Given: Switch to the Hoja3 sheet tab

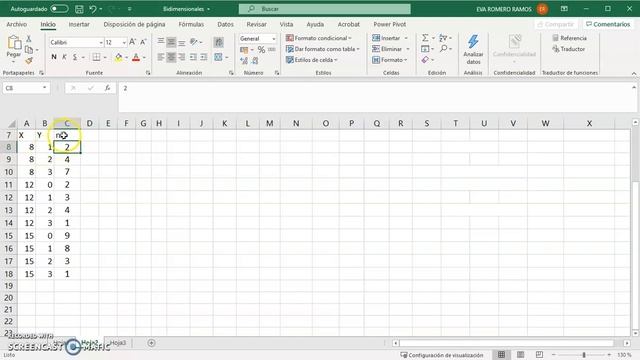Looking at the screenshot, I should click(118, 343).
